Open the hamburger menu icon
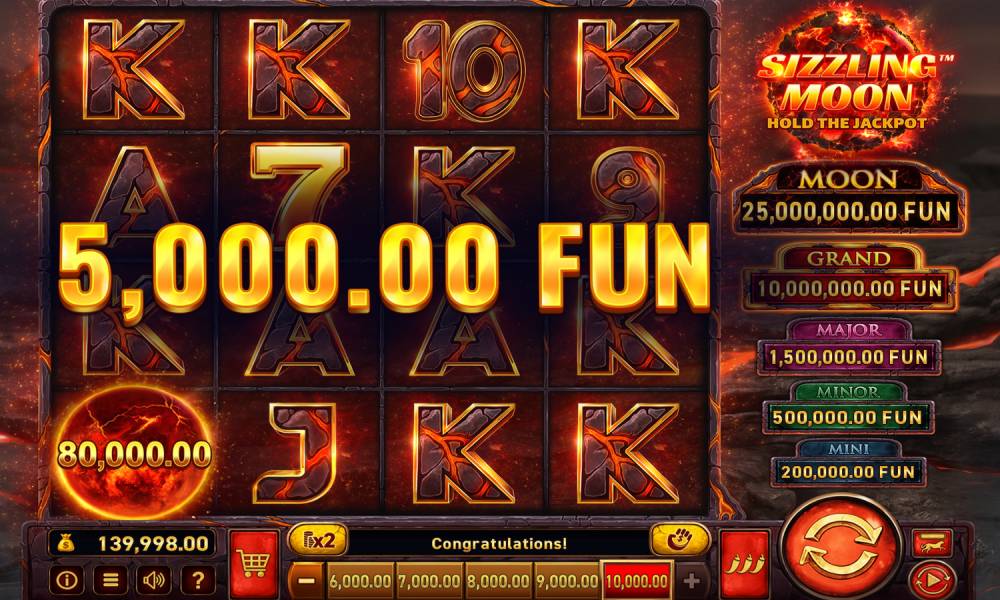Viewport: 1000px width, 600px height. tap(110, 580)
